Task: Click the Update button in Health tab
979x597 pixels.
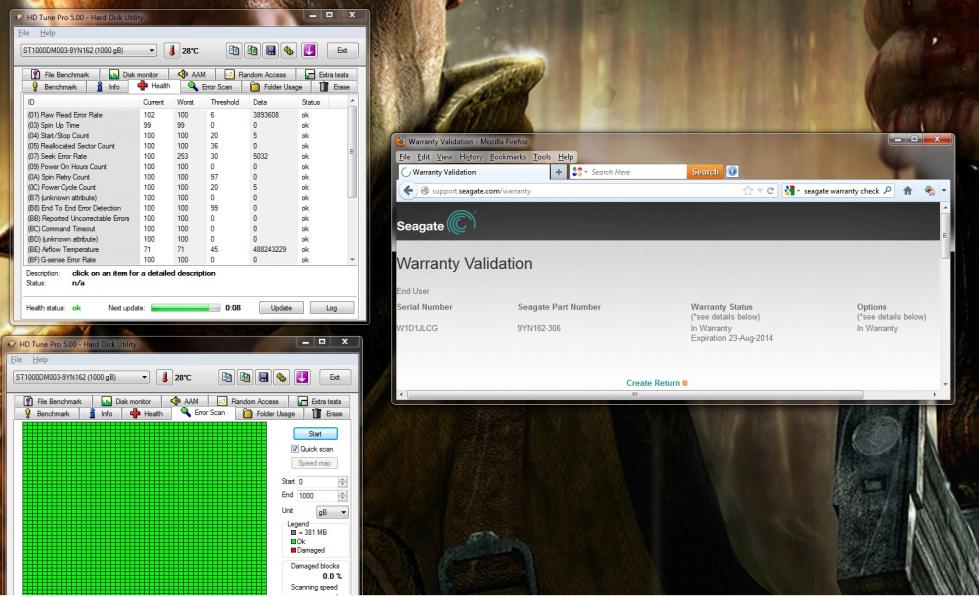Action: coord(281,308)
